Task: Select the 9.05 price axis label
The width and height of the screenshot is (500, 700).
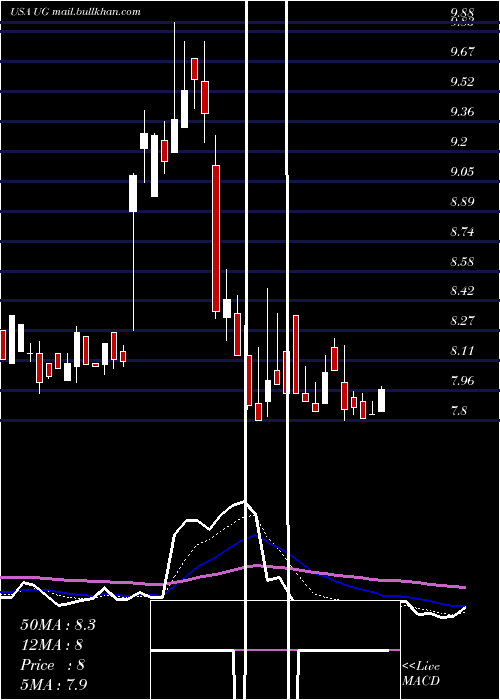Action: pyautogui.click(x=462, y=172)
